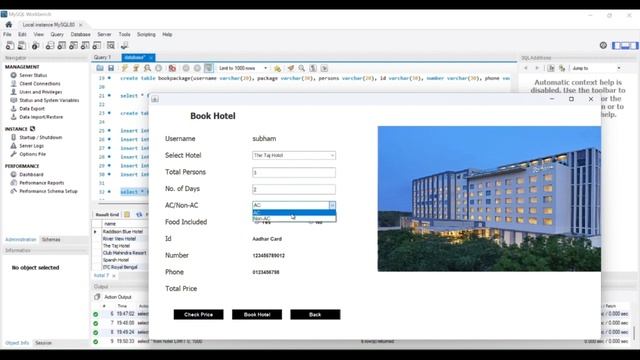Viewport: 640px width, 360px height.
Task: Open the schema inspector icon
Action: [36, 46]
